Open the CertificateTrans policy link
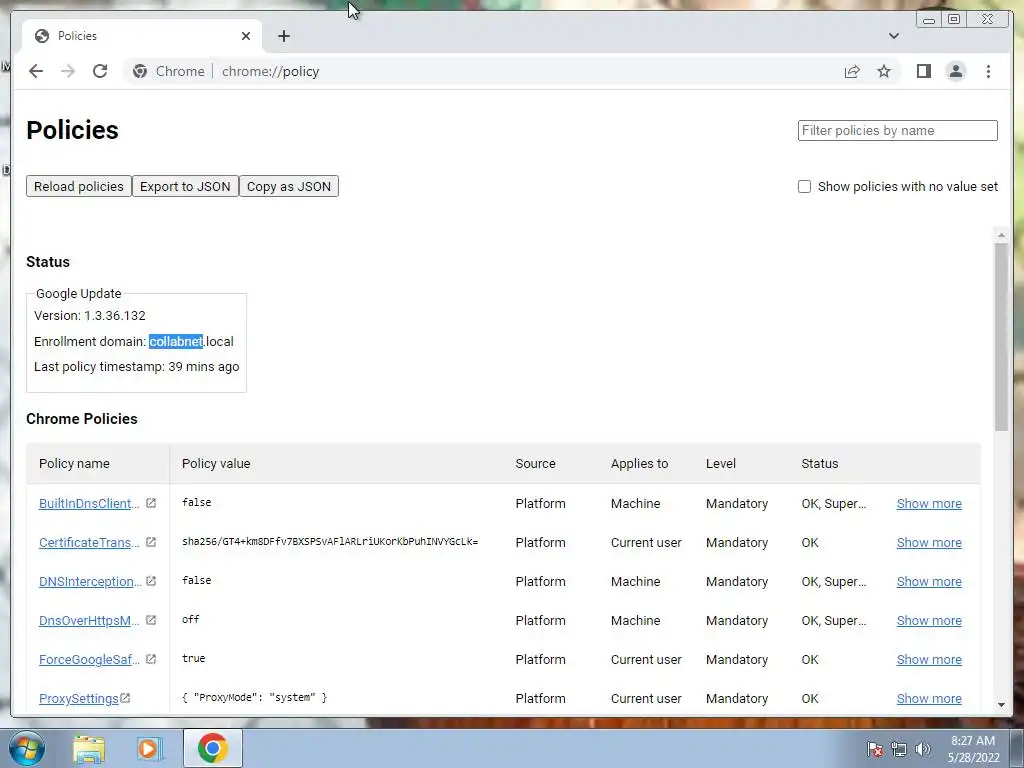Viewport: 1024px width, 768px height. (89, 543)
